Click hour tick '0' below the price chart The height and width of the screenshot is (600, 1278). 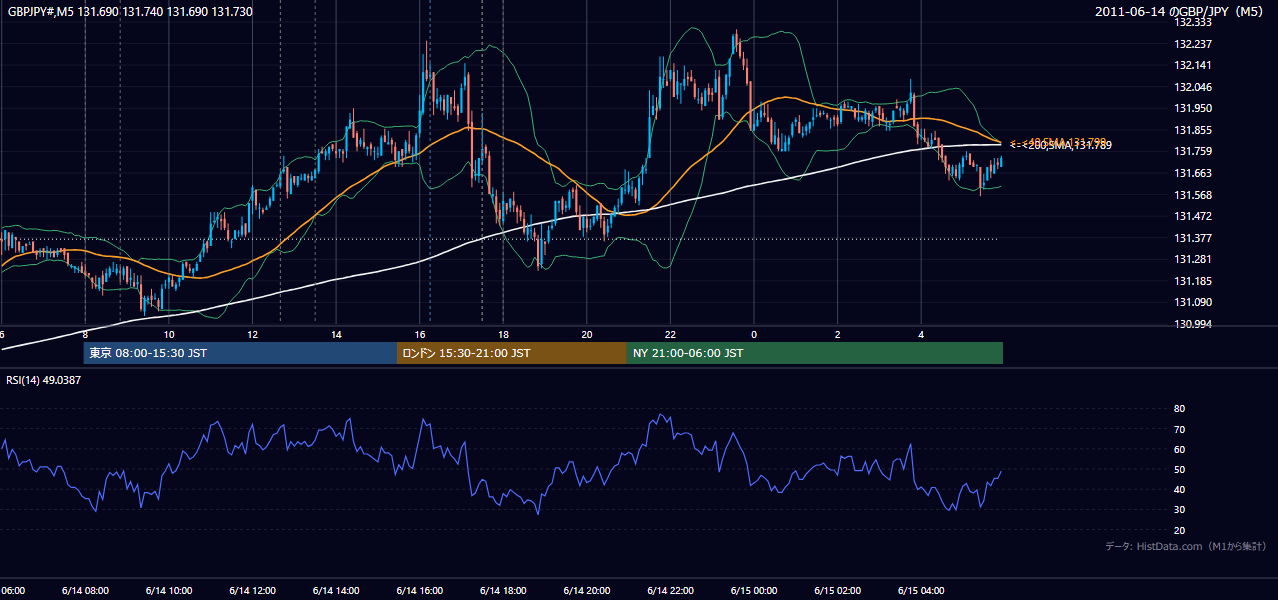[x=754, y=335]
